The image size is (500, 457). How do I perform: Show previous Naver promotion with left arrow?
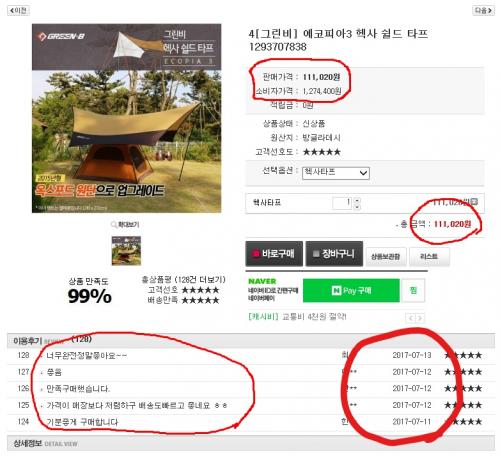(411, 318)
